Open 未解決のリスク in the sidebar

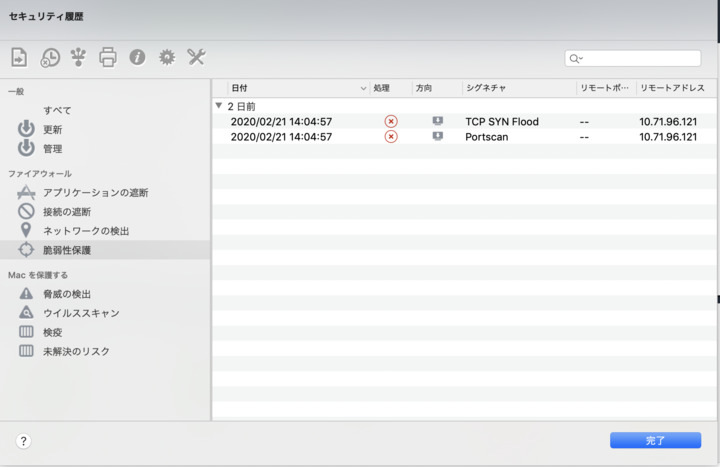pyautogui.click(x=76, y=351)
